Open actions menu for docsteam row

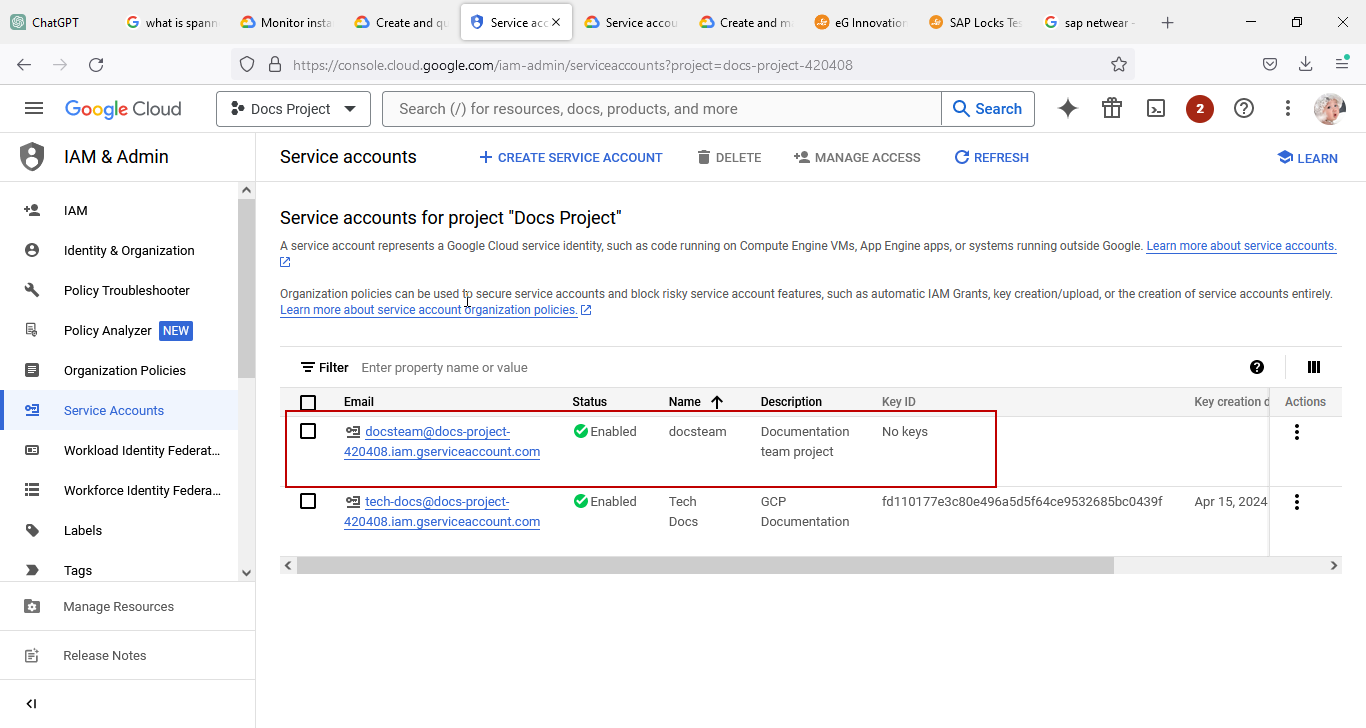point(1297,432)
